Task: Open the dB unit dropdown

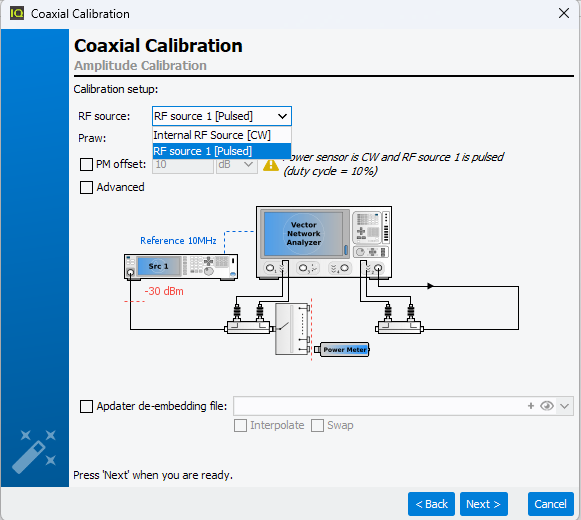Action: coord(237,164)
